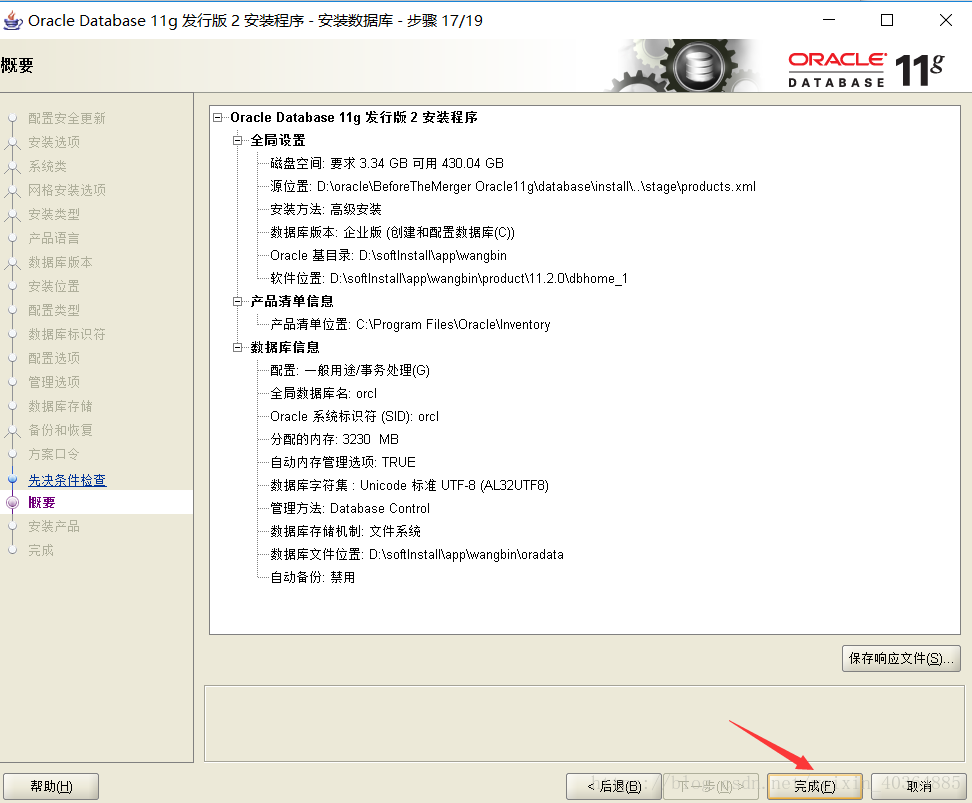The width and height of the screenshot is (972, 803).
Task: Save the response file via 保存响应文件(S)
Action: pyautogui.click(x=901, y=658)
